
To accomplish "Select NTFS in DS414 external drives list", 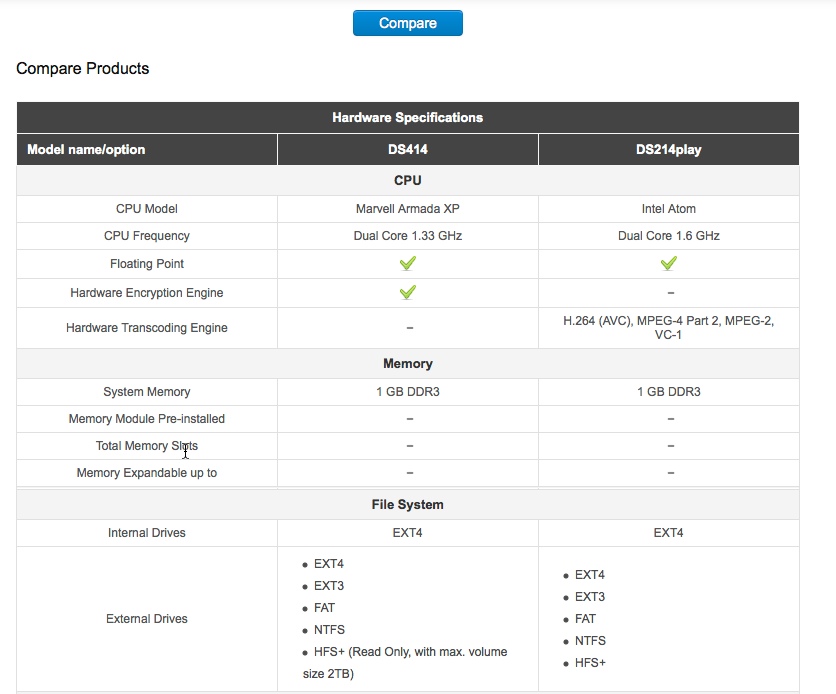I will pyautogui.click(x=329, y=630).
